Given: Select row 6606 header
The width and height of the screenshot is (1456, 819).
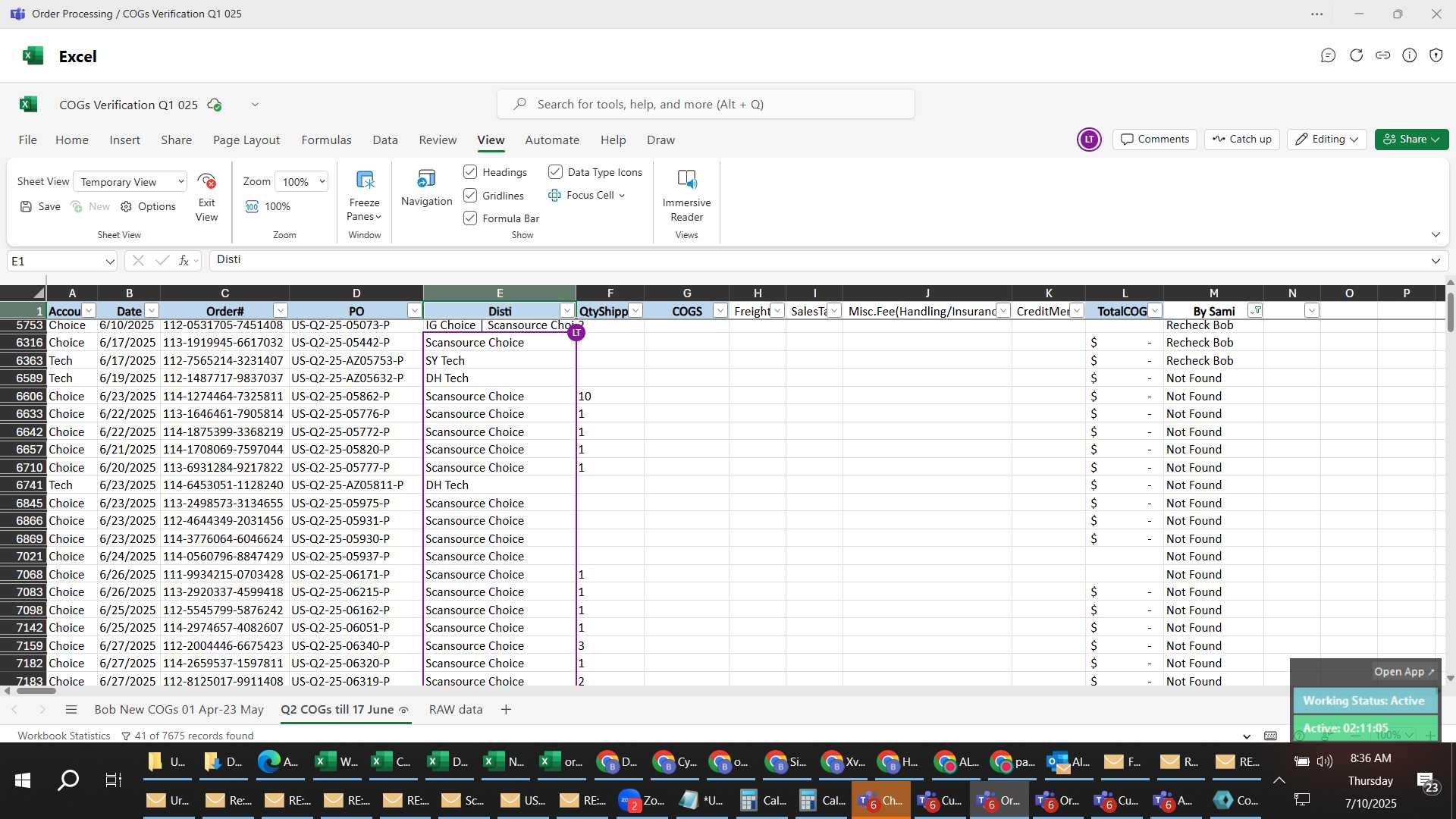Looking at the screenshot, I should click(x=24, y=397).
